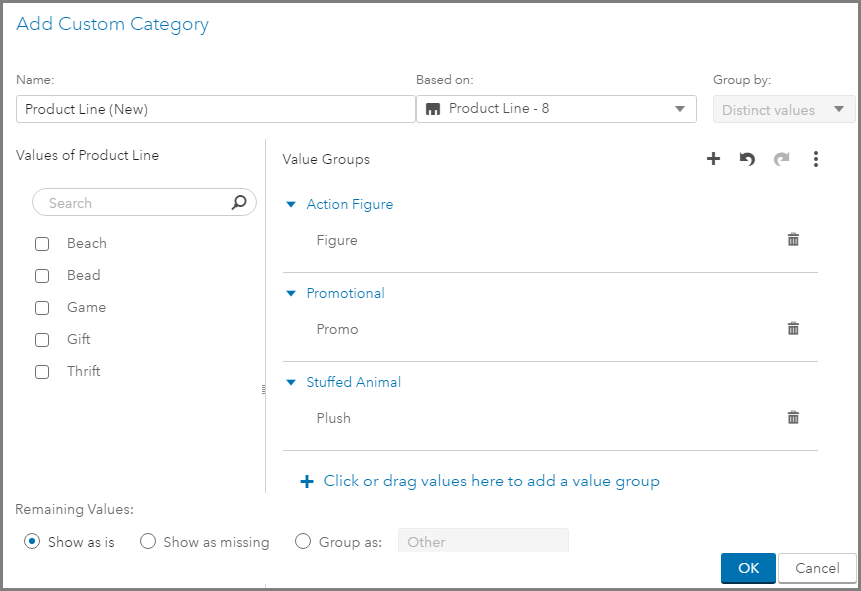
Task: Select the Show as missing radio option
Action: [x=148, y=542]
